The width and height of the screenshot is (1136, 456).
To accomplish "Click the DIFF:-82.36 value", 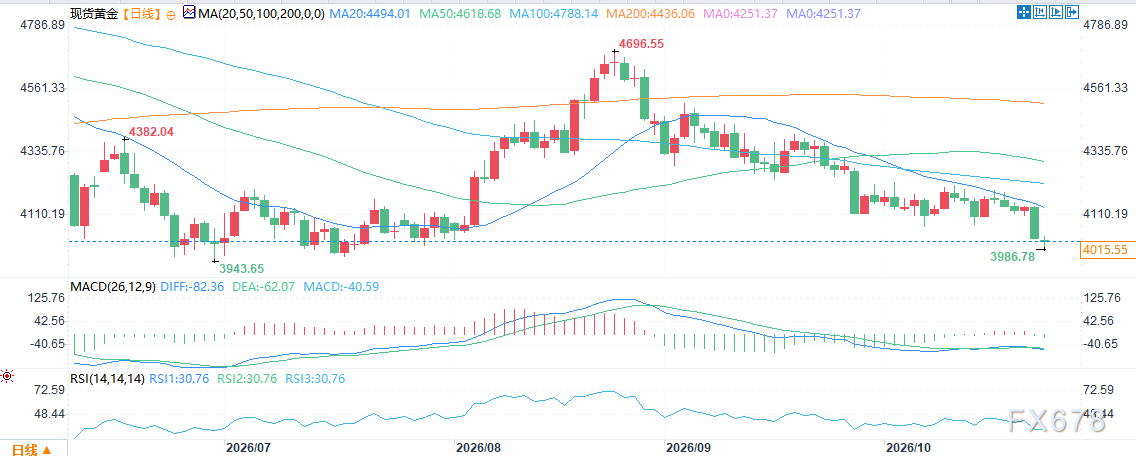I will coord(190,286).
